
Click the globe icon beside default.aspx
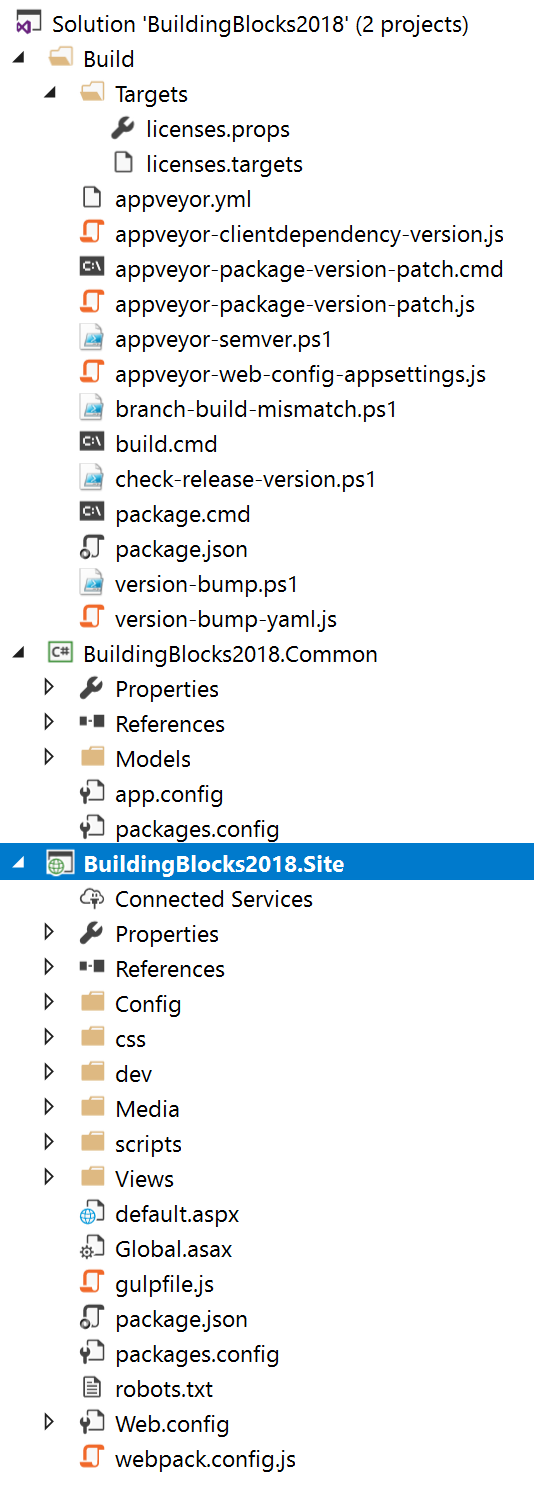click(92, 1214)
